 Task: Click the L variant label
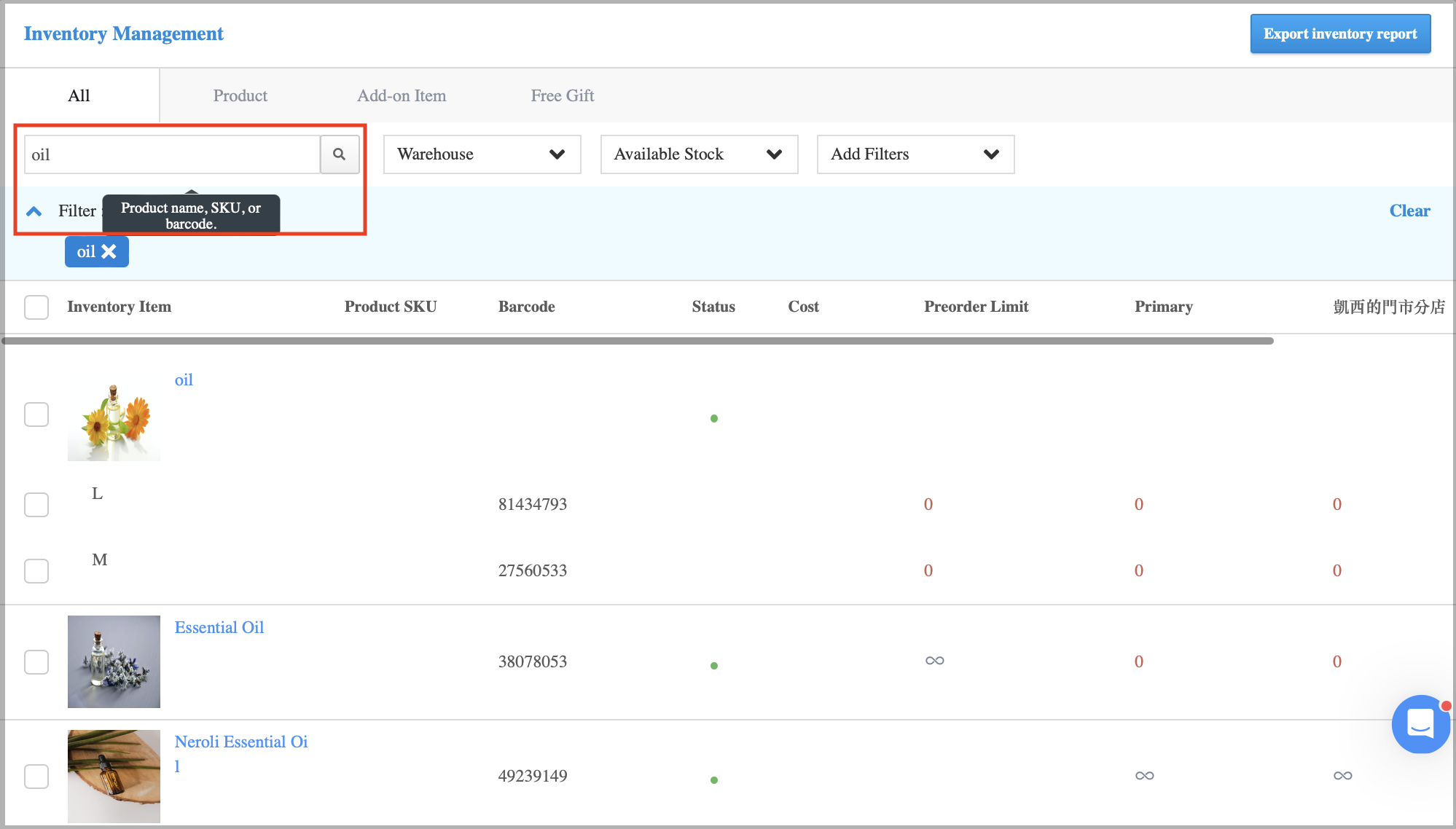(x=97, y=493)
